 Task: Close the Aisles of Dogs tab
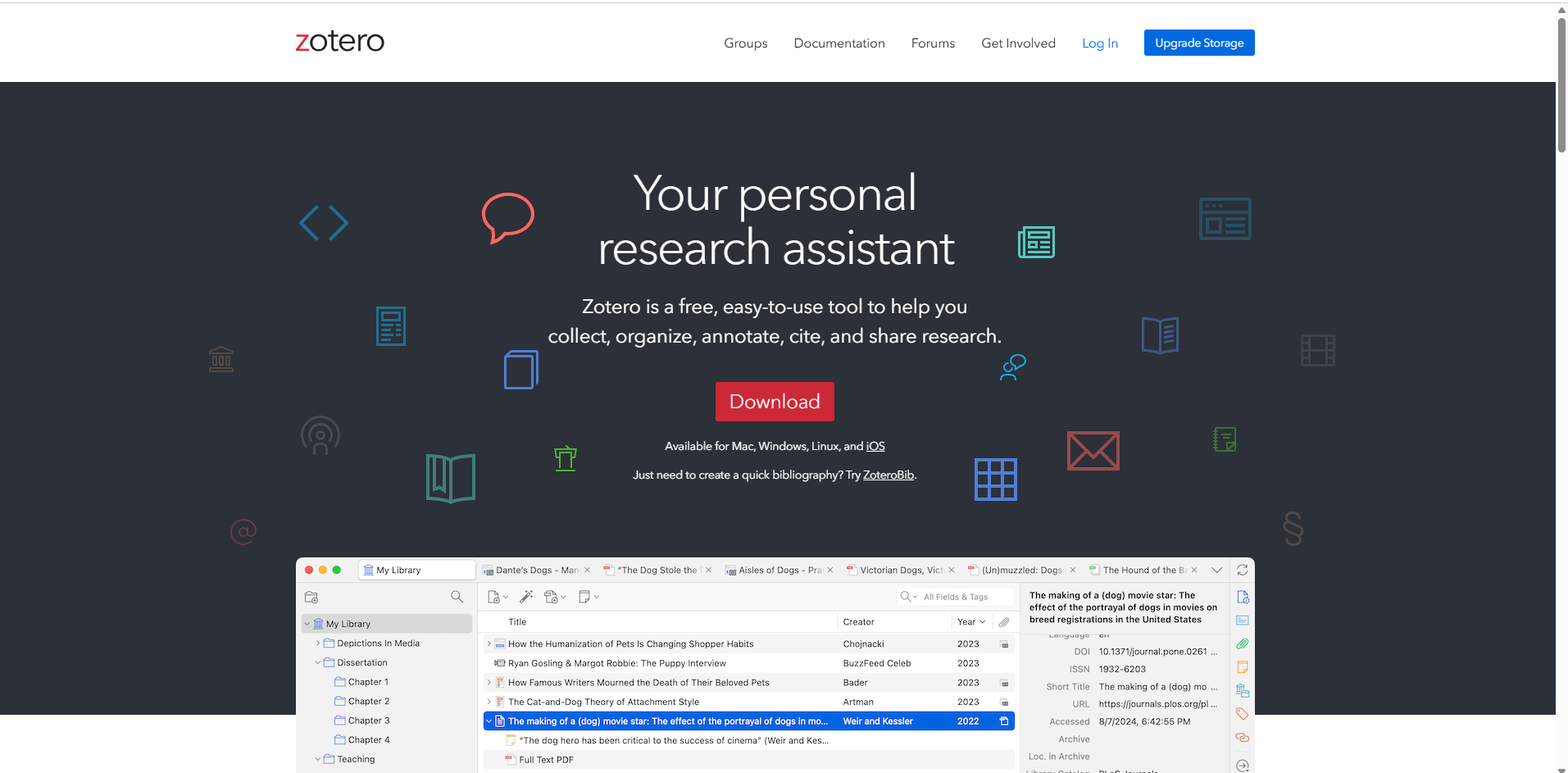[x=829, y=570]
